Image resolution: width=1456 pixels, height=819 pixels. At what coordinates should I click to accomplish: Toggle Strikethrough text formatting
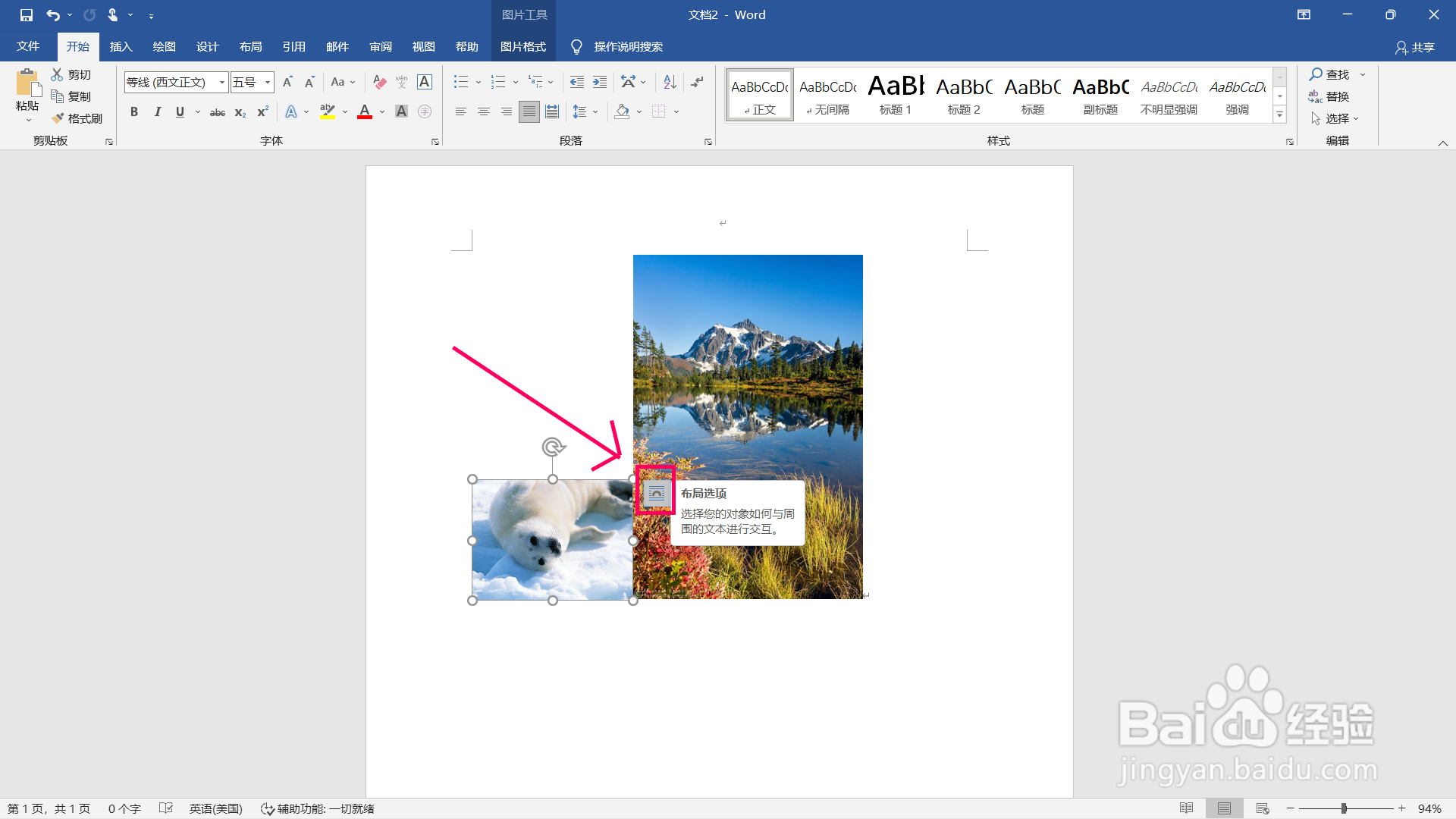[x=218, y=111]
